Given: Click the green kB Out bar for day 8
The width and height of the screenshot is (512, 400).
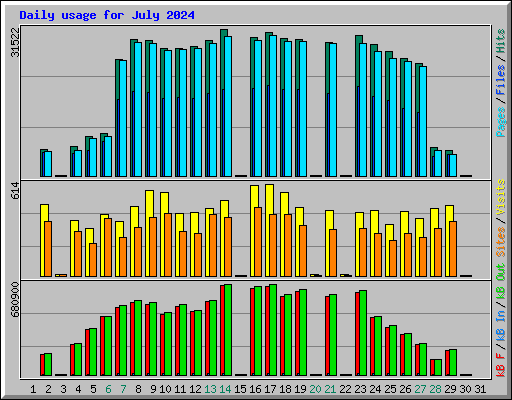Looking at the screenshot, I should (x=138, y=338).
